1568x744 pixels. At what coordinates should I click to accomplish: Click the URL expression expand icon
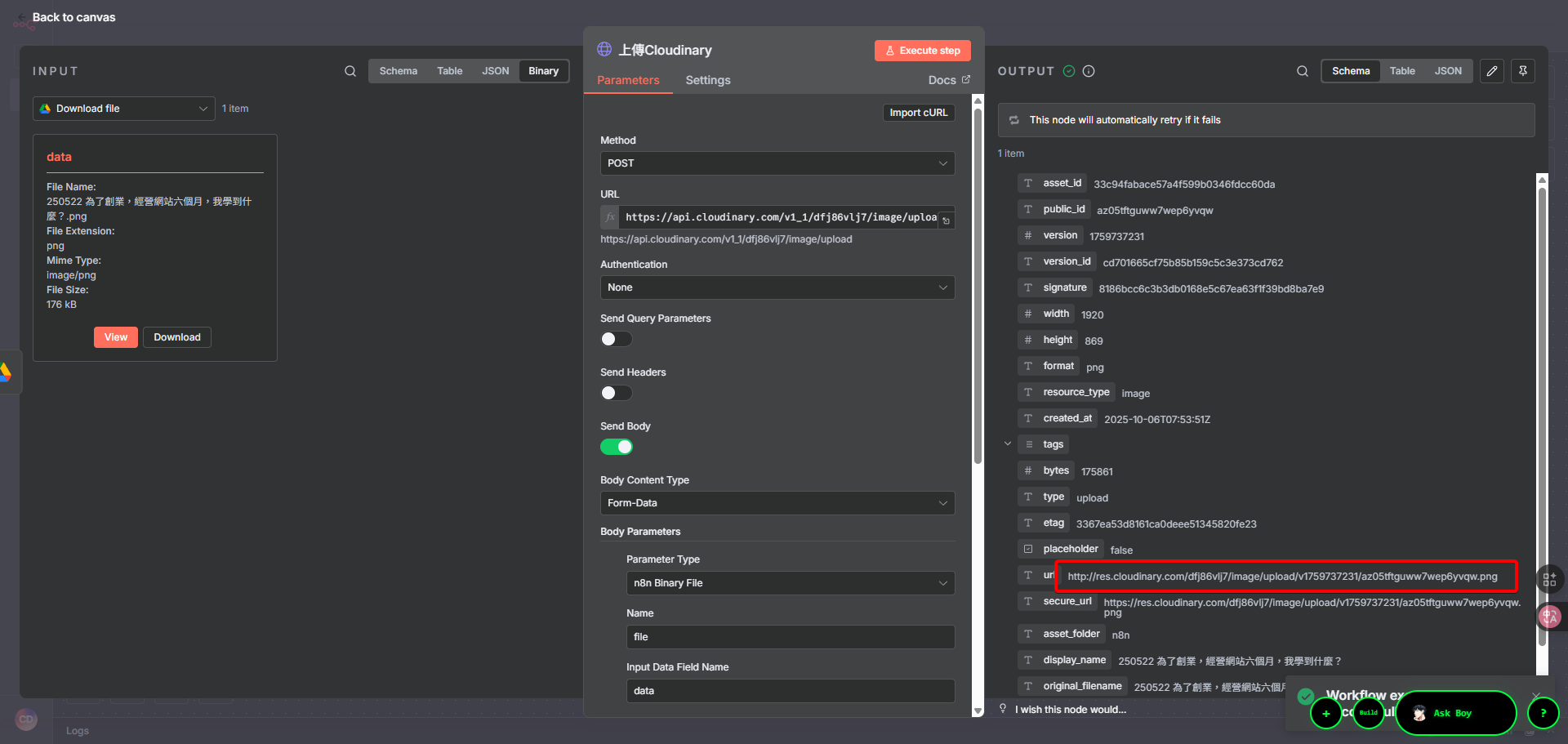pyautogui.click(x=946, y=221)
